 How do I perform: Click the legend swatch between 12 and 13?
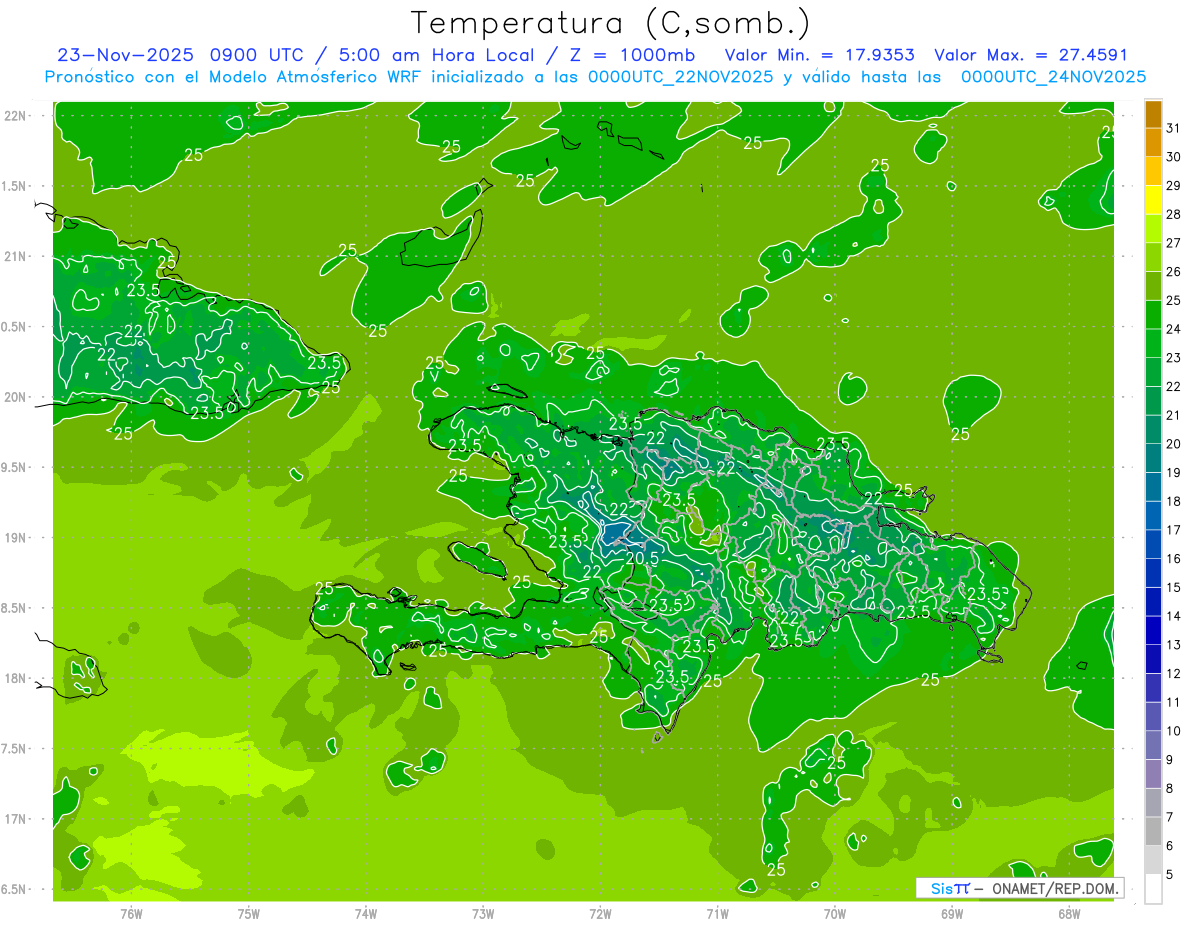pyautogui.click(x=1153, y=659)
